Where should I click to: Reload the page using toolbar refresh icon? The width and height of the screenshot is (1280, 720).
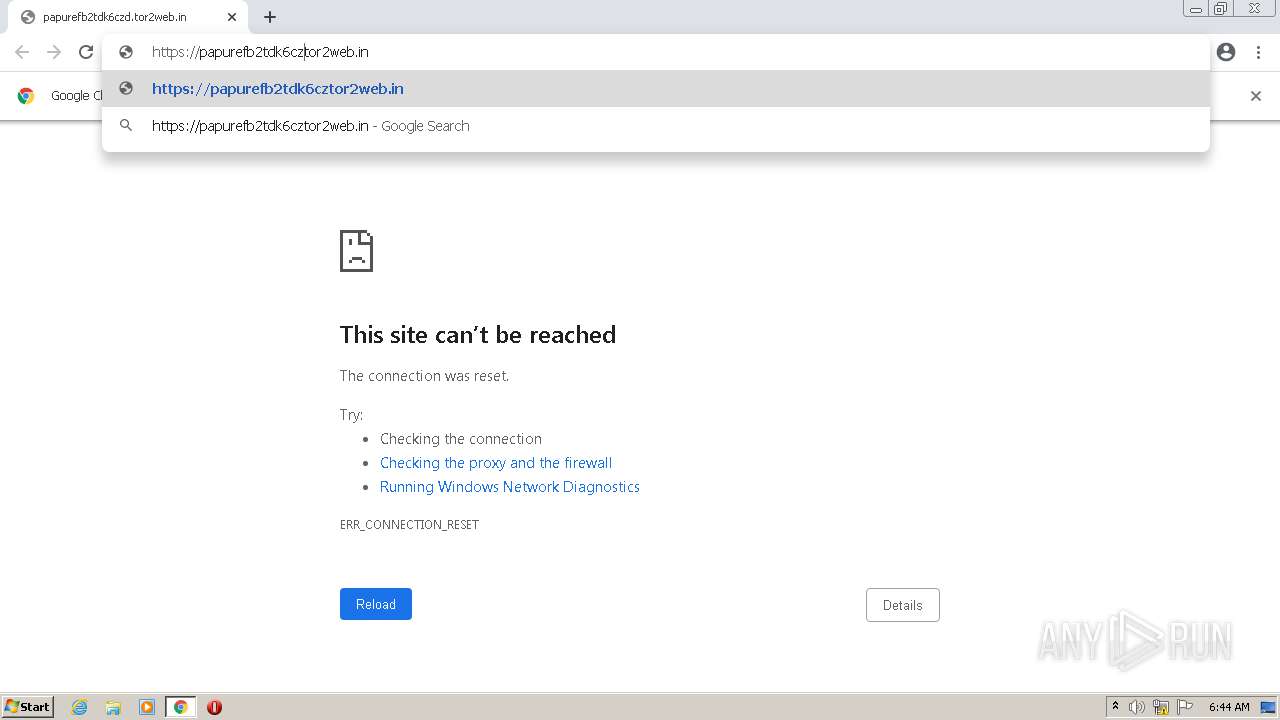(x=86, y=52)
